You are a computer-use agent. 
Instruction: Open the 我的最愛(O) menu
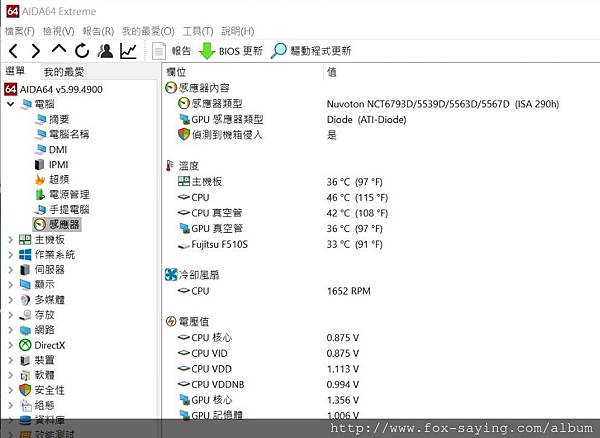[x=148, y=31]
